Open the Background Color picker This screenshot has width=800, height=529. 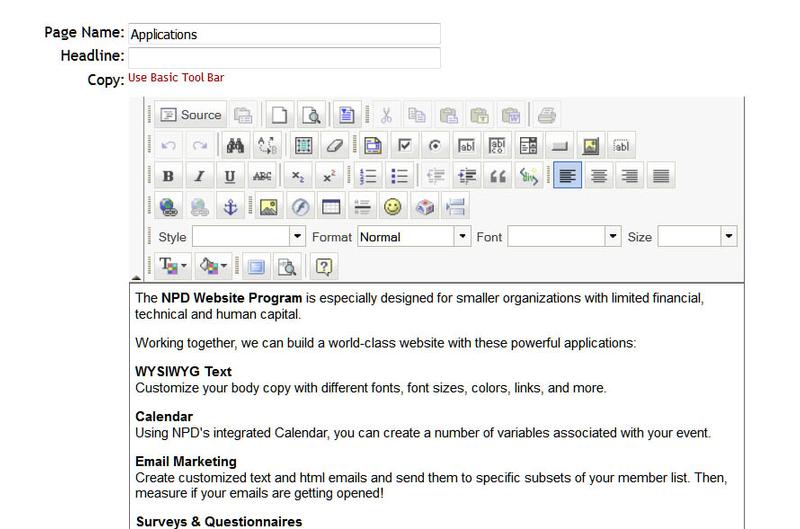coord(213,266)
